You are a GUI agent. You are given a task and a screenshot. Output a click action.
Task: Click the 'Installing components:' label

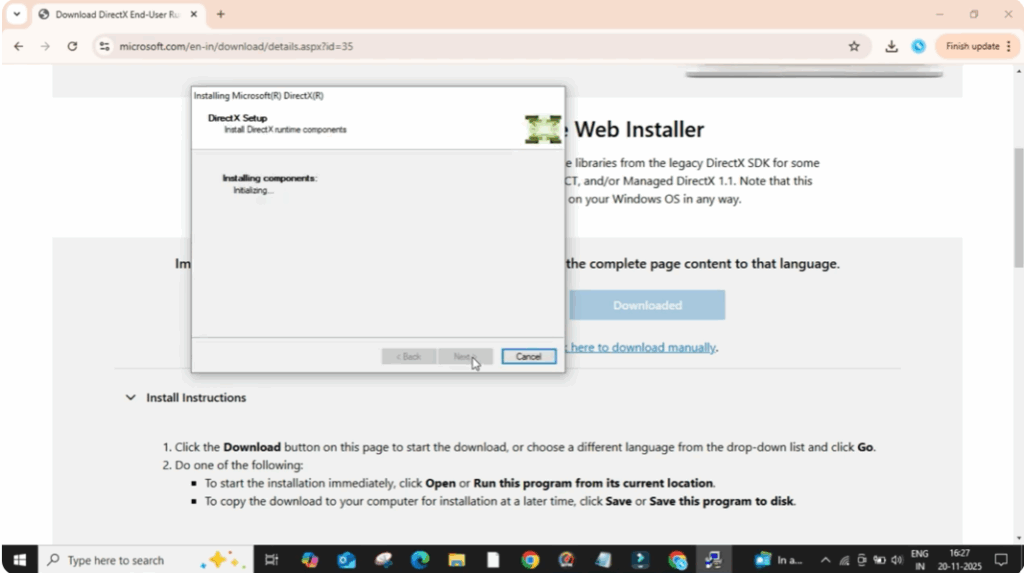tap(270, 178)
